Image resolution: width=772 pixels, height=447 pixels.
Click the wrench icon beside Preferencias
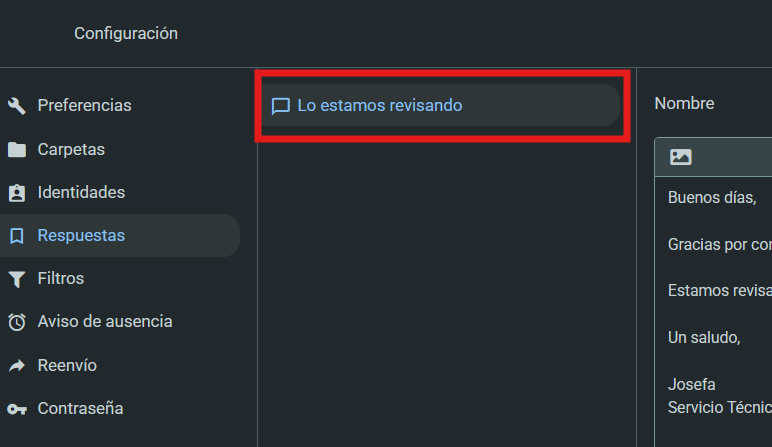point(17,106)
